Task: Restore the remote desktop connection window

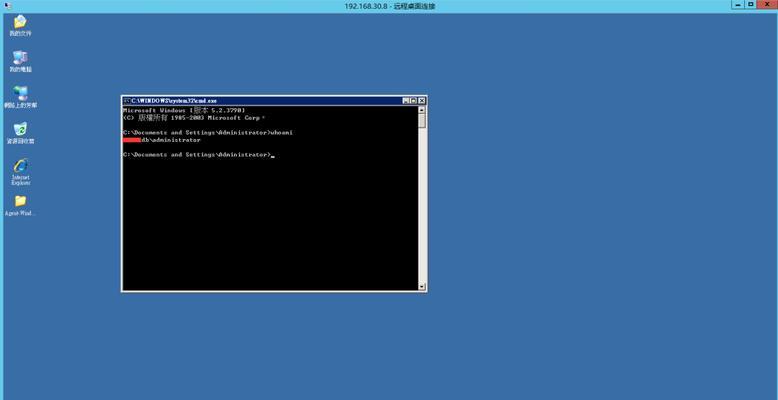Action: [x=751, y=4]
